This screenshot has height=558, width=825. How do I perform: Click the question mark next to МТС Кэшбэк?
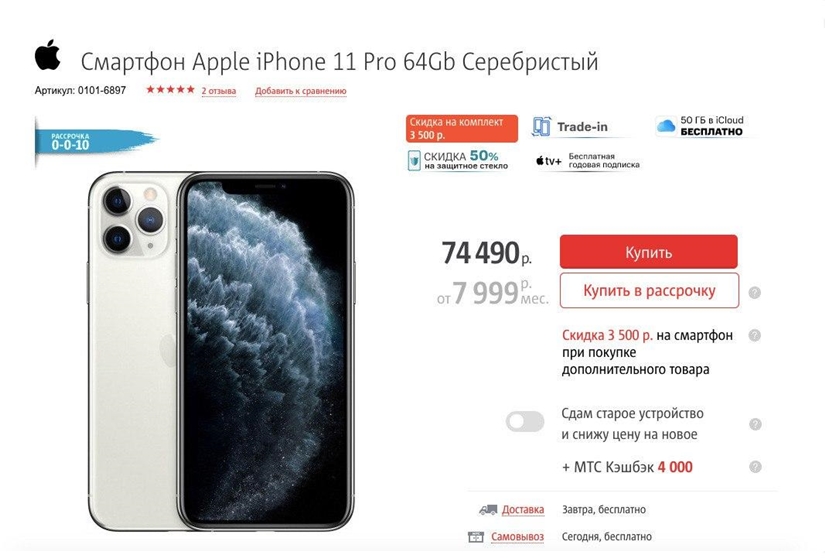tap(755, 466)
